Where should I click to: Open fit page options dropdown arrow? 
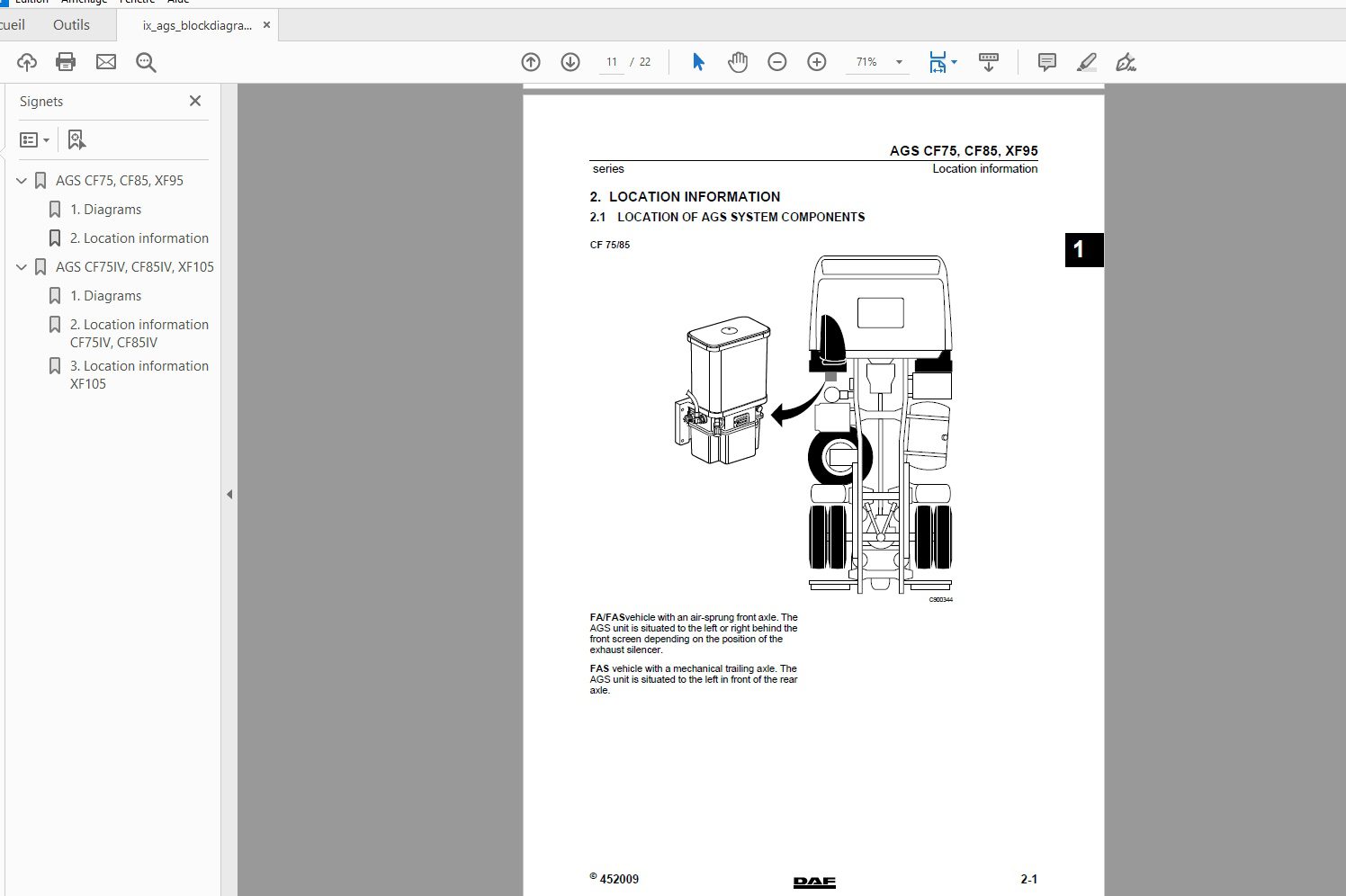[955, 62]
